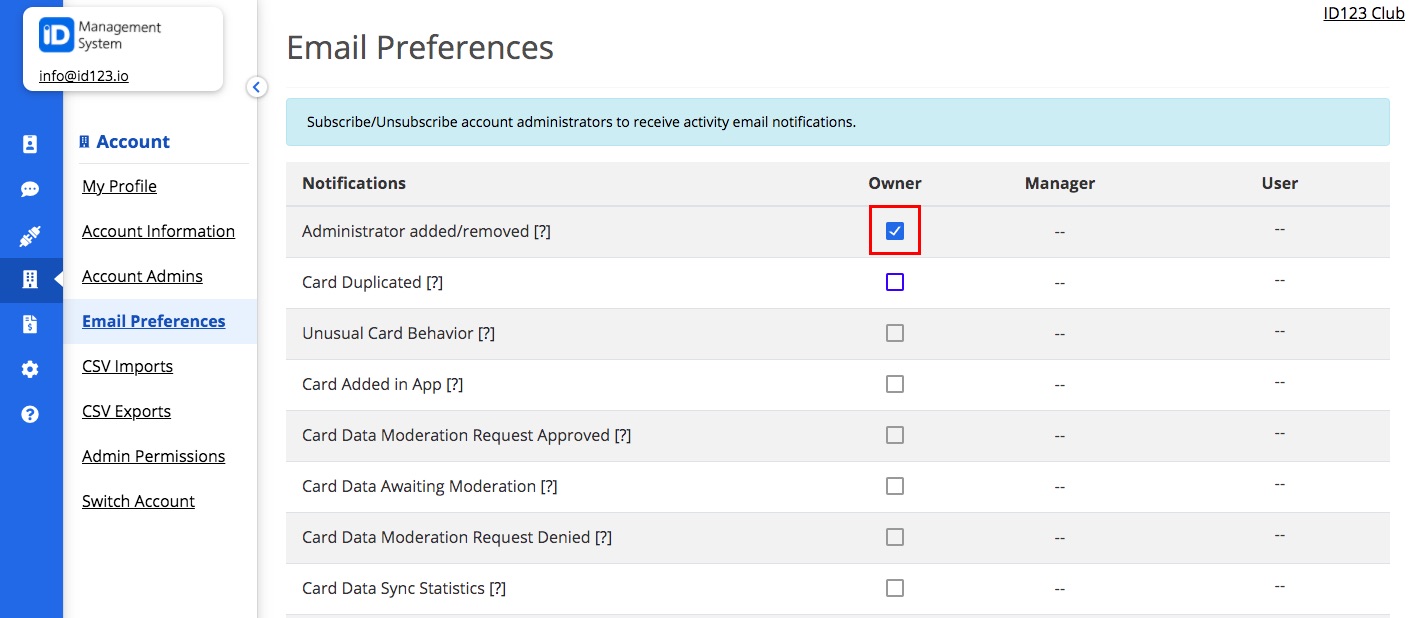This screenshot has height=618, width=1411.
Task: Switch to Email Preferences menu item
Action: (x=153, y=321)
